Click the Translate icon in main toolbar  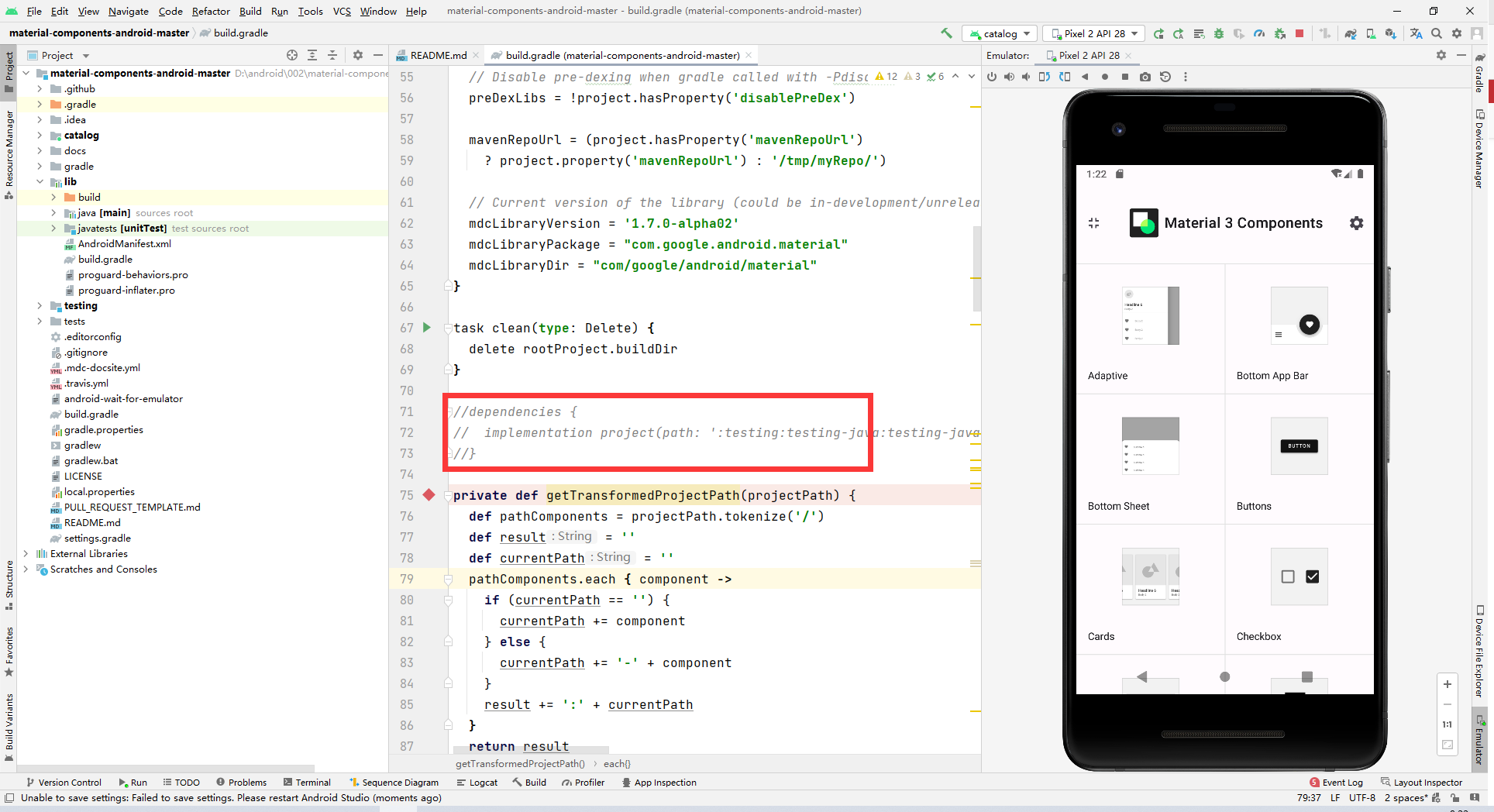(1417, 33)
